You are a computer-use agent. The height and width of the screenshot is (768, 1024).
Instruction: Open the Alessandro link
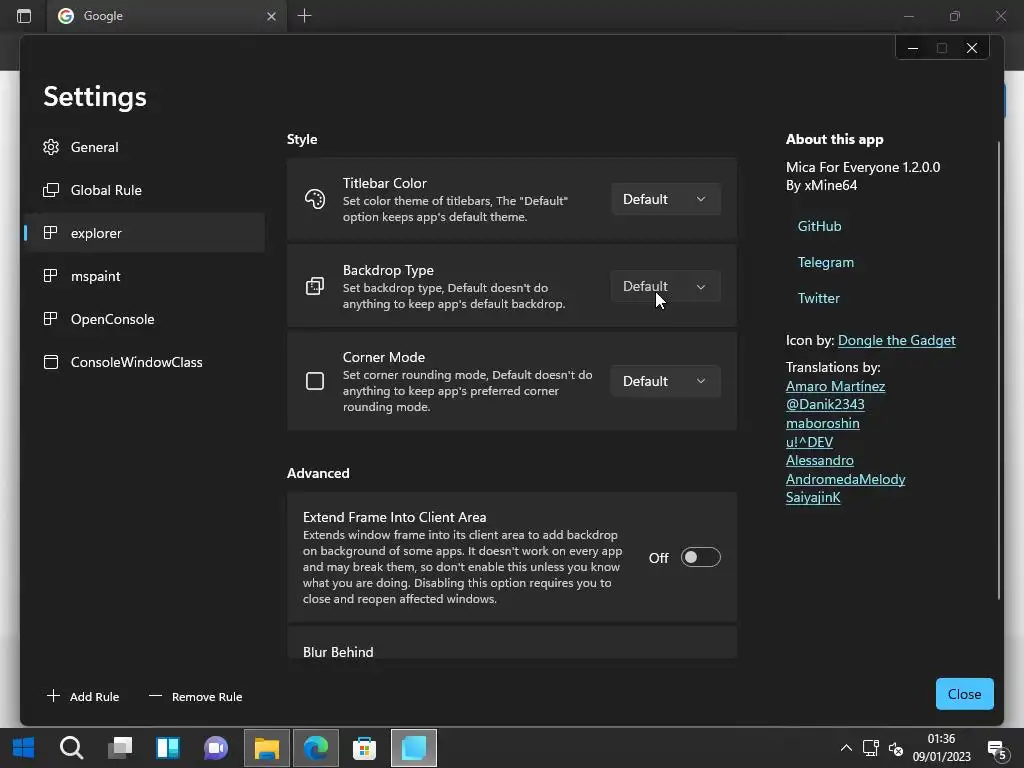(820, 460)
